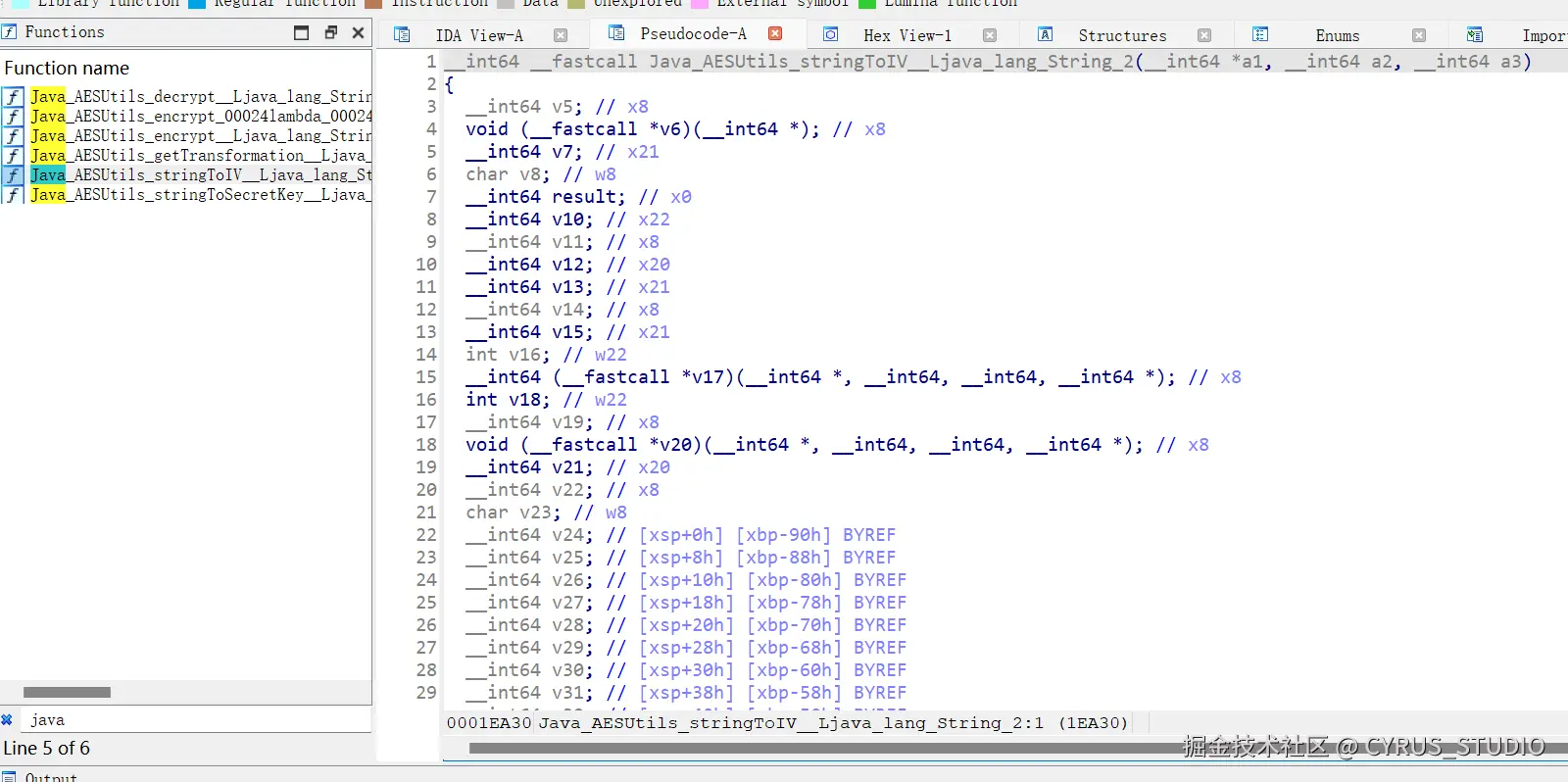Select Java_AESUtils_getTransformation function row
Screen dimensions: 1568x782
pyautogui.click(x=186, y=156)
